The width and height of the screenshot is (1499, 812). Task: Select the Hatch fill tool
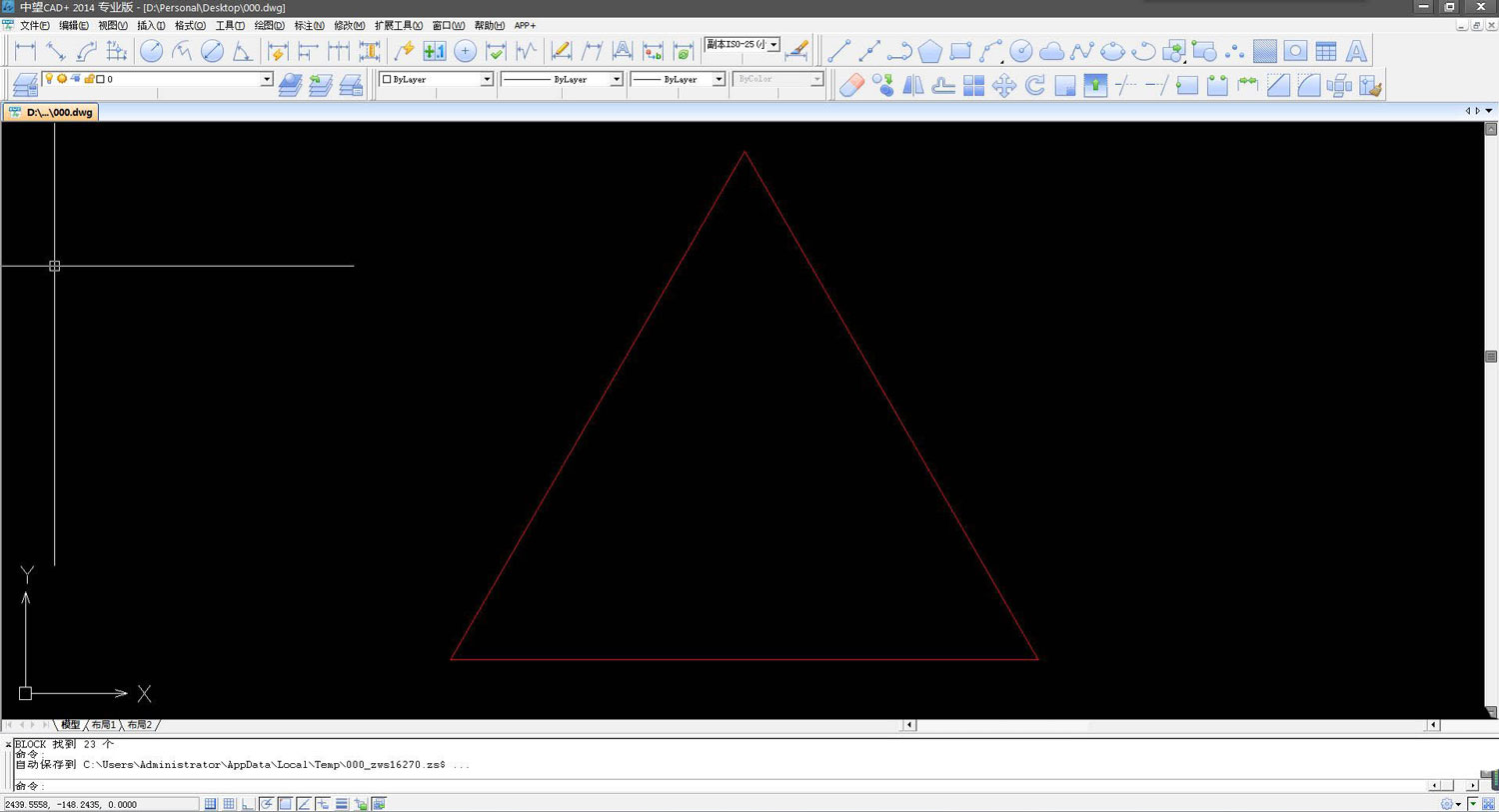click(1265, 51)
